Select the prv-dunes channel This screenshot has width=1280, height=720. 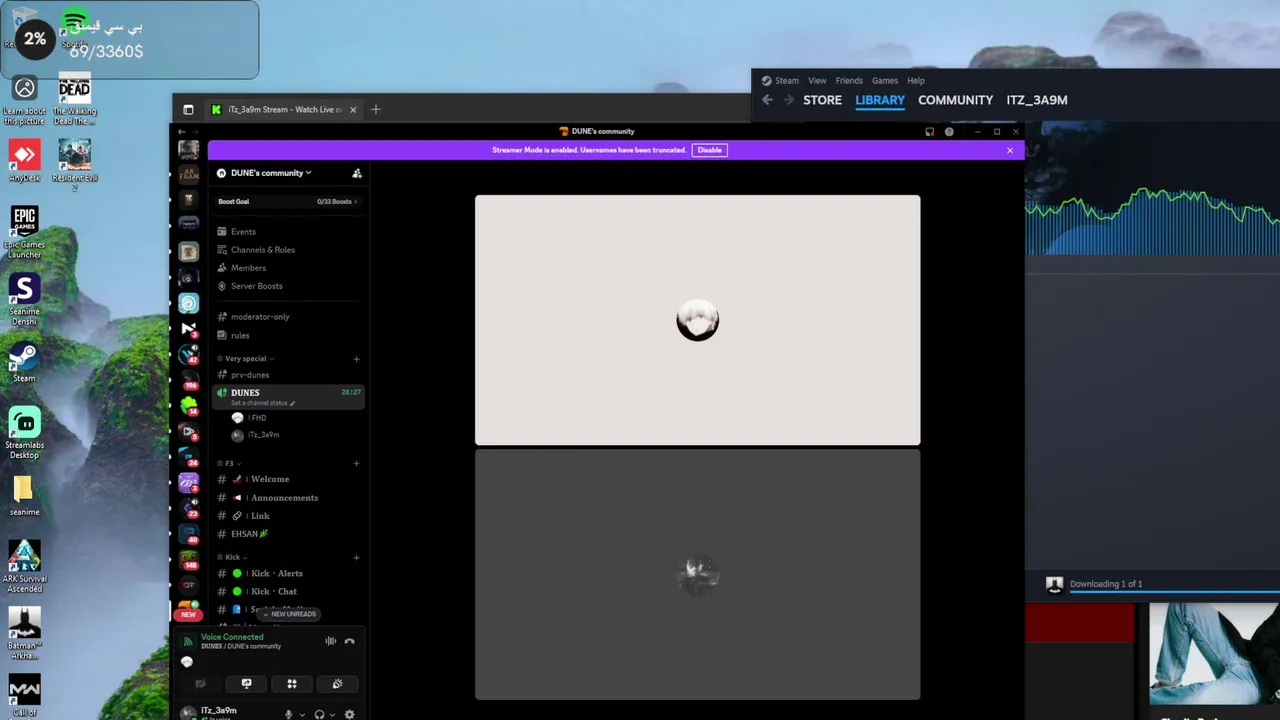(x=288, y=374)
